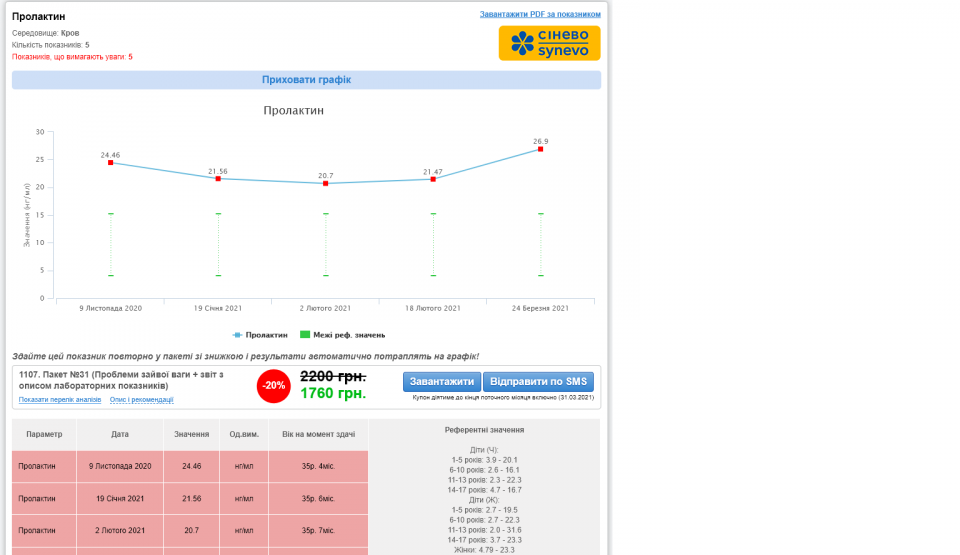
Task: Click the red -20% discount badge
Action: [x=273, y=385]
